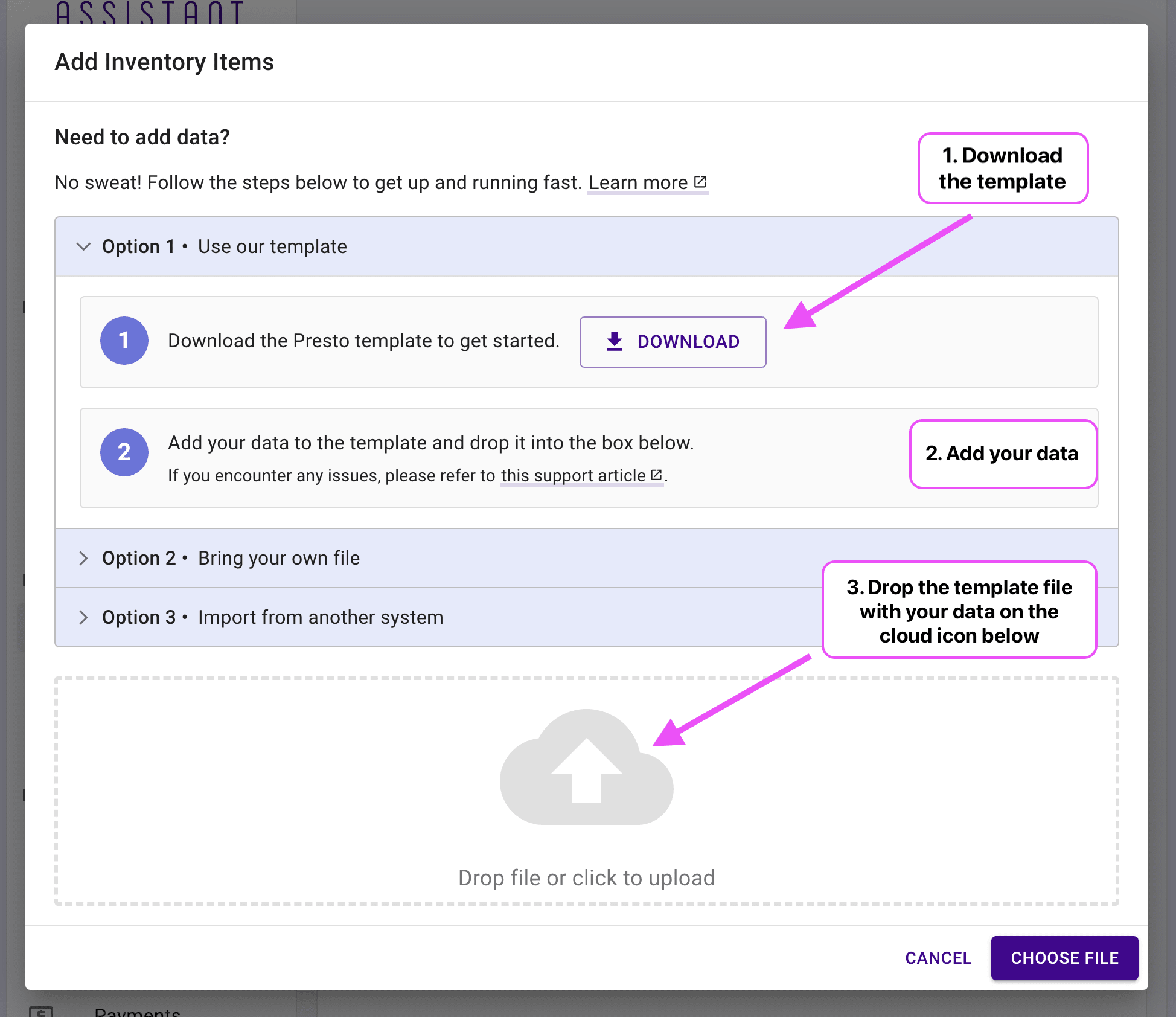1176x1017 pixels.
Task: Click the step 2 number circle
Action: click(x=124, y=452)
